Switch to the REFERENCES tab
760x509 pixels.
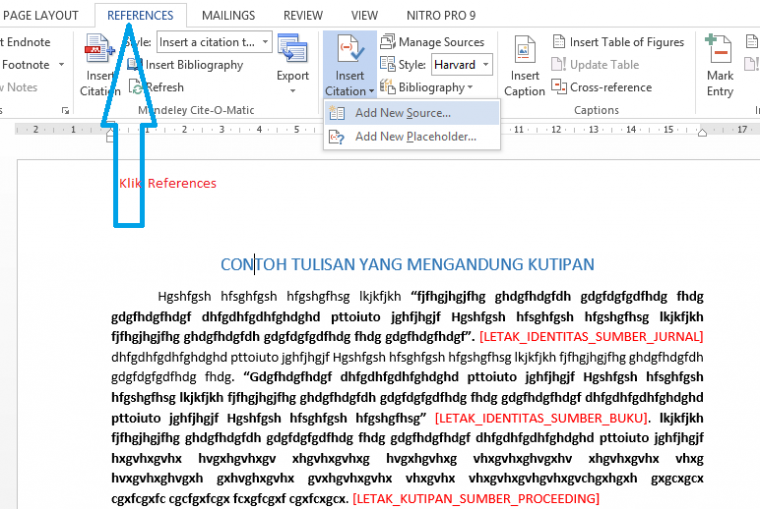point(140,16)
